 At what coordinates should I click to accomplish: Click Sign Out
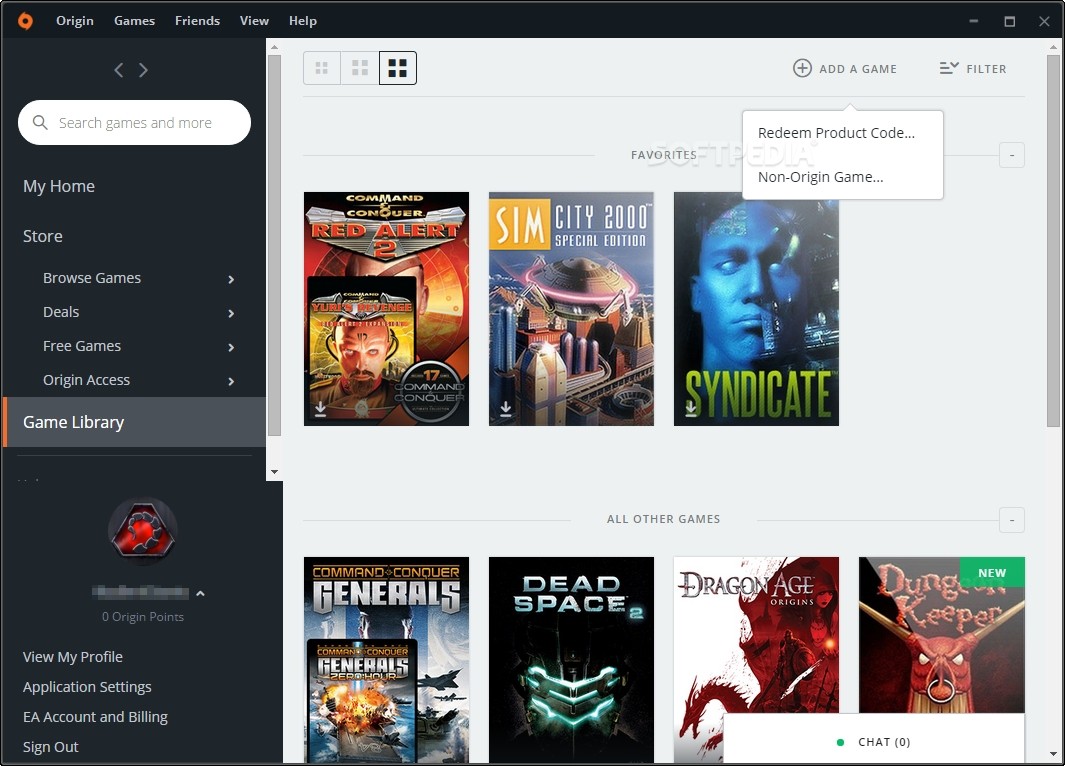[x=50, y=746]
